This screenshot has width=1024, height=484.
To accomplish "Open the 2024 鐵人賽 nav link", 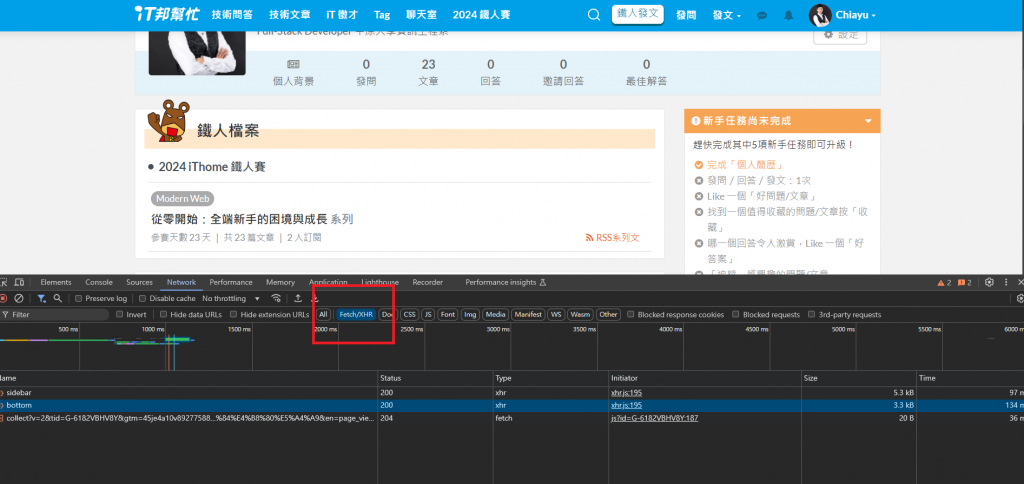I will [481, 15].
